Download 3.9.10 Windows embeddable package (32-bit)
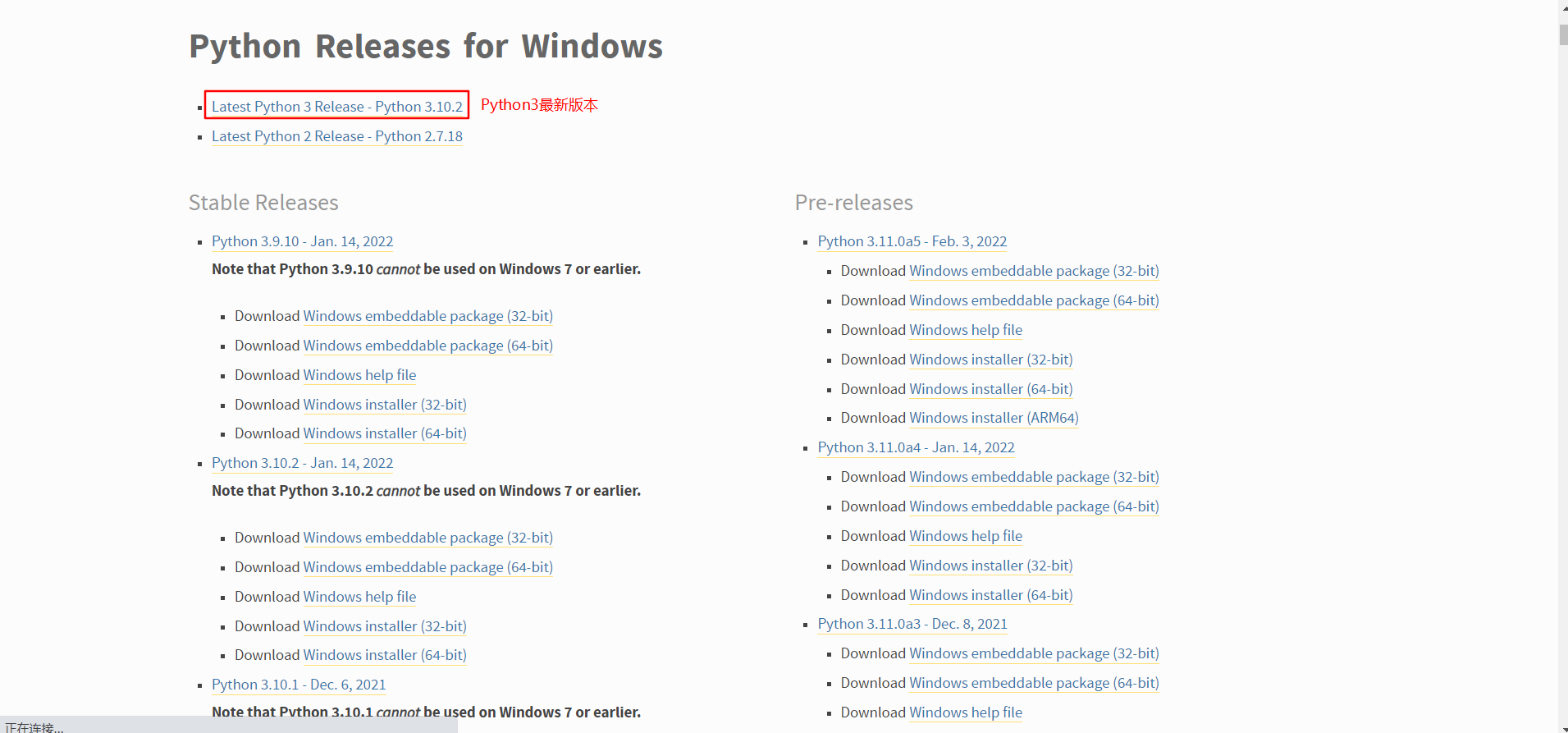1568x733 pixels. (427, 316)
